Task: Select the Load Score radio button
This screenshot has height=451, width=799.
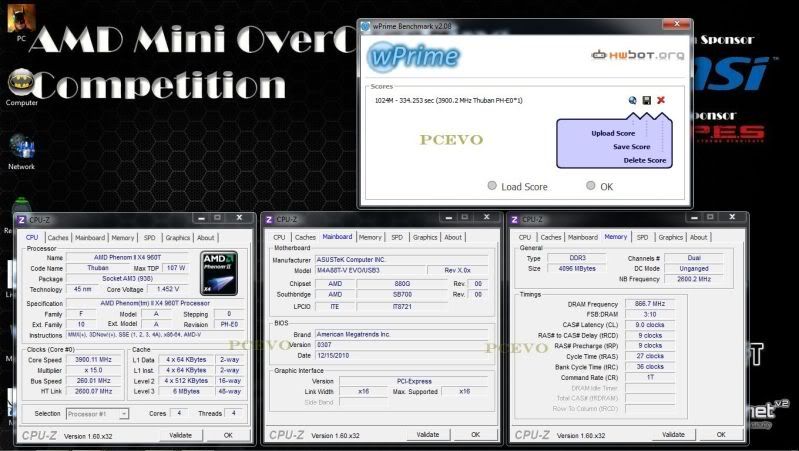Action: (x=492, y=186)
